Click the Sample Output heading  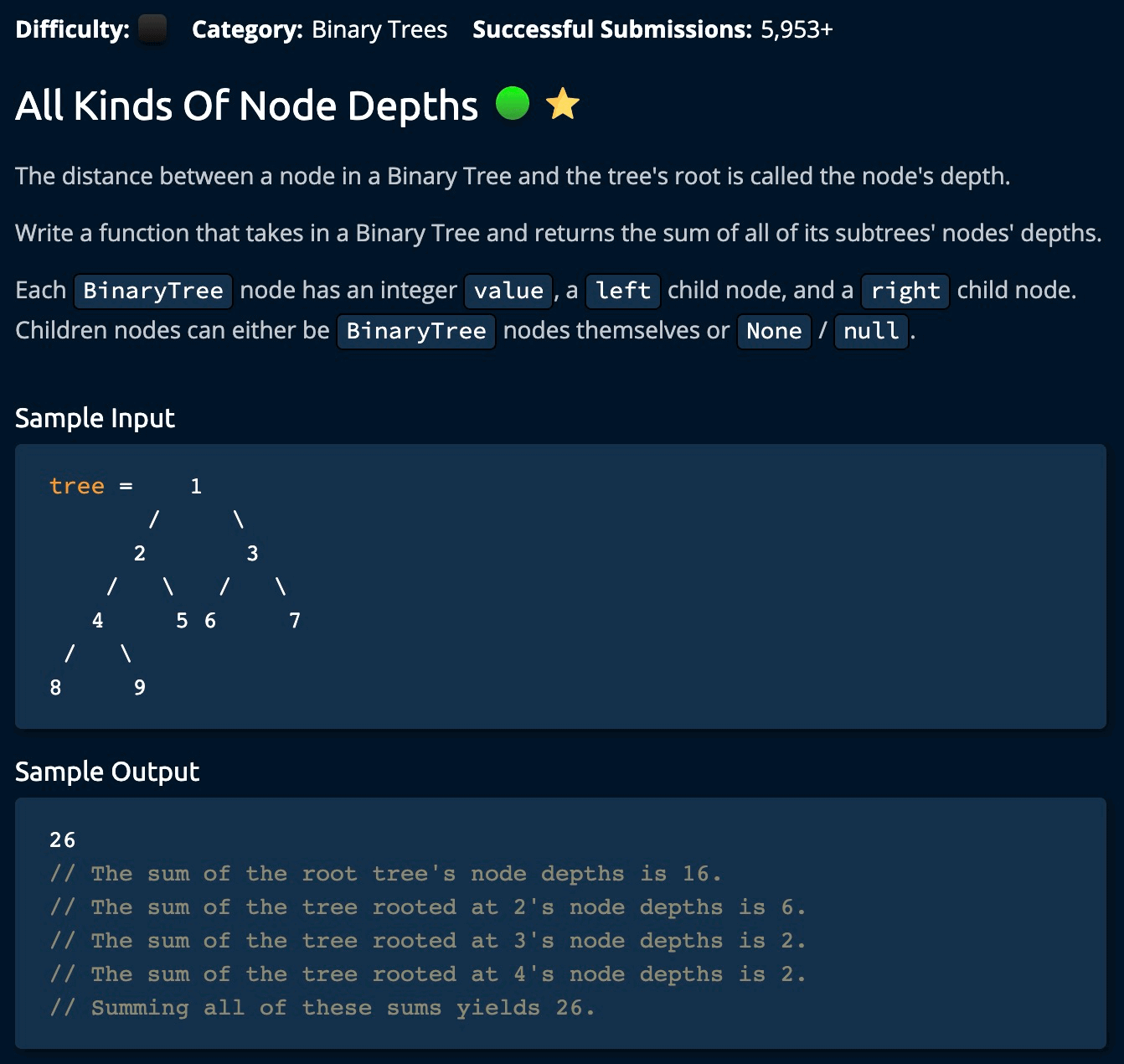click(x=107, y=771)
